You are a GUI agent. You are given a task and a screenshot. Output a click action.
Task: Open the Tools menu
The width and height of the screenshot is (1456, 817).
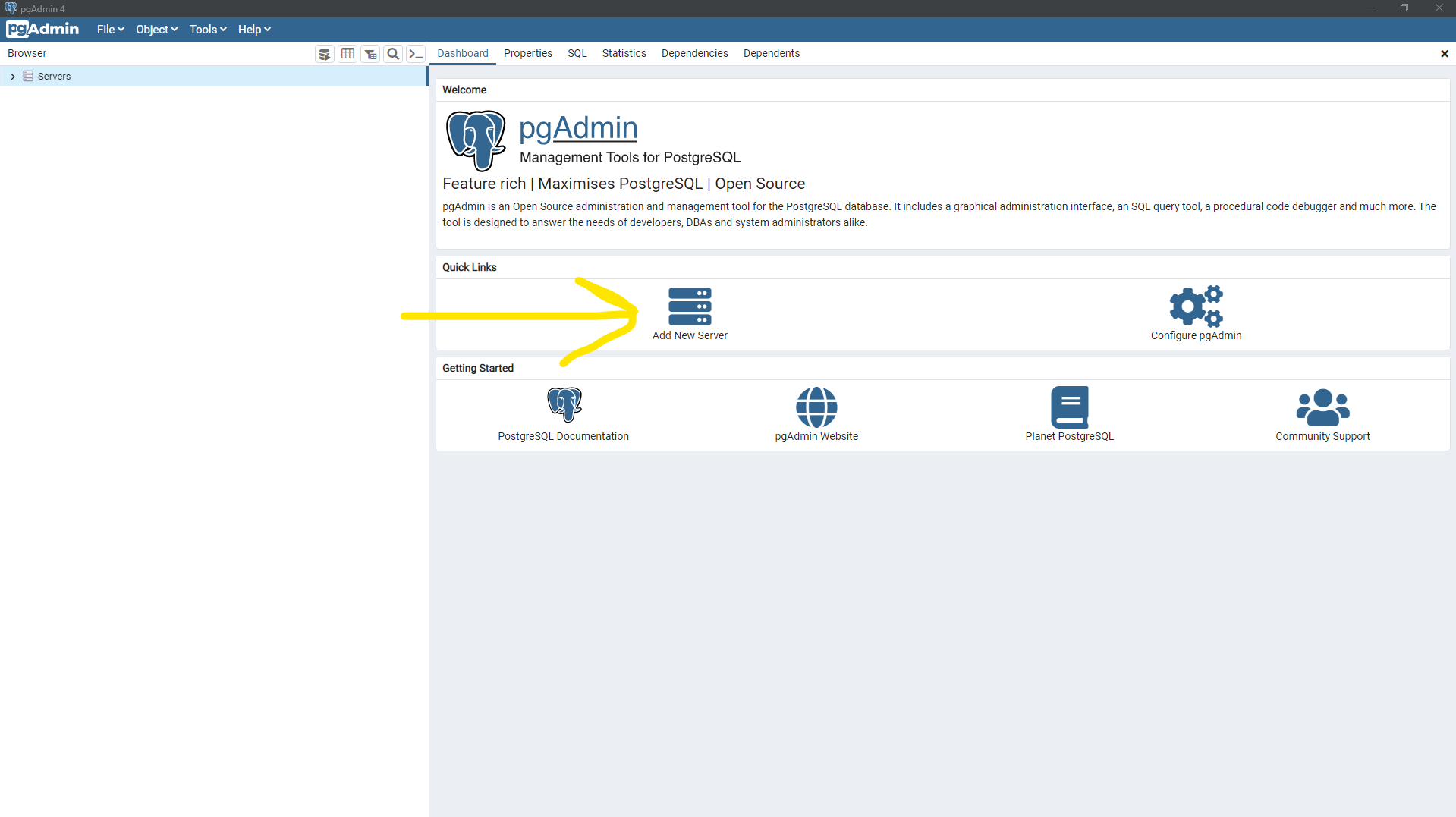click(x=206, y=29)
